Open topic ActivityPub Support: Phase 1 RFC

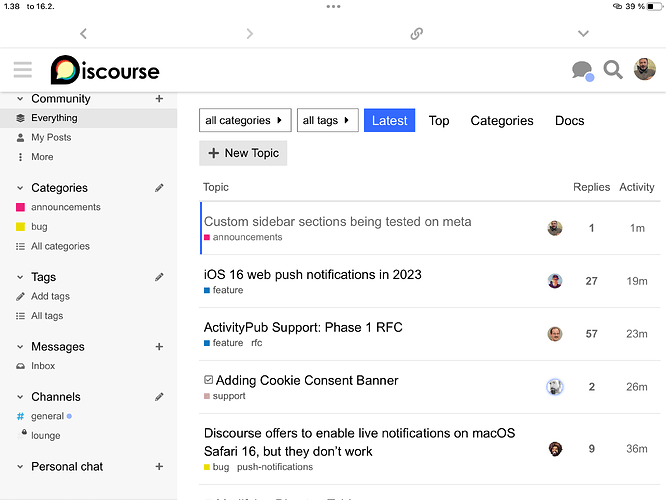pos(303,327)
